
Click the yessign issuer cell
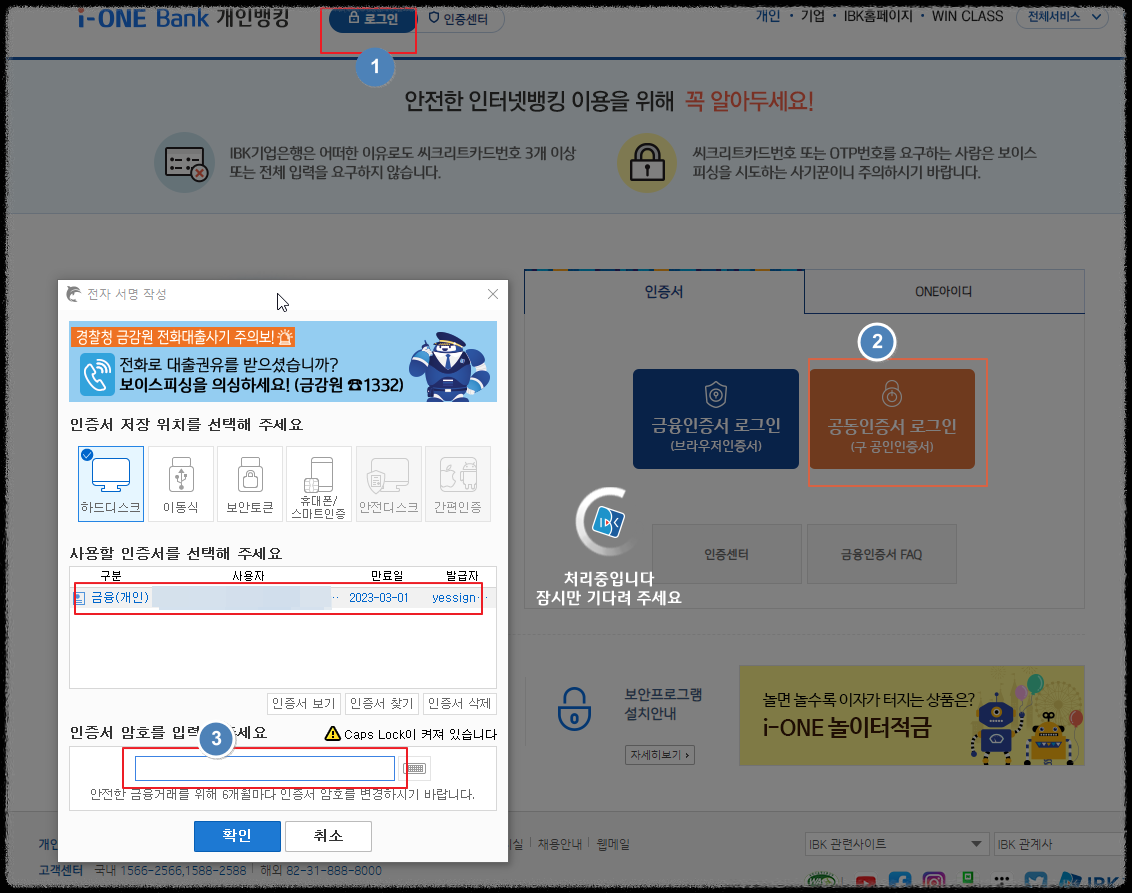click(454, 598)
